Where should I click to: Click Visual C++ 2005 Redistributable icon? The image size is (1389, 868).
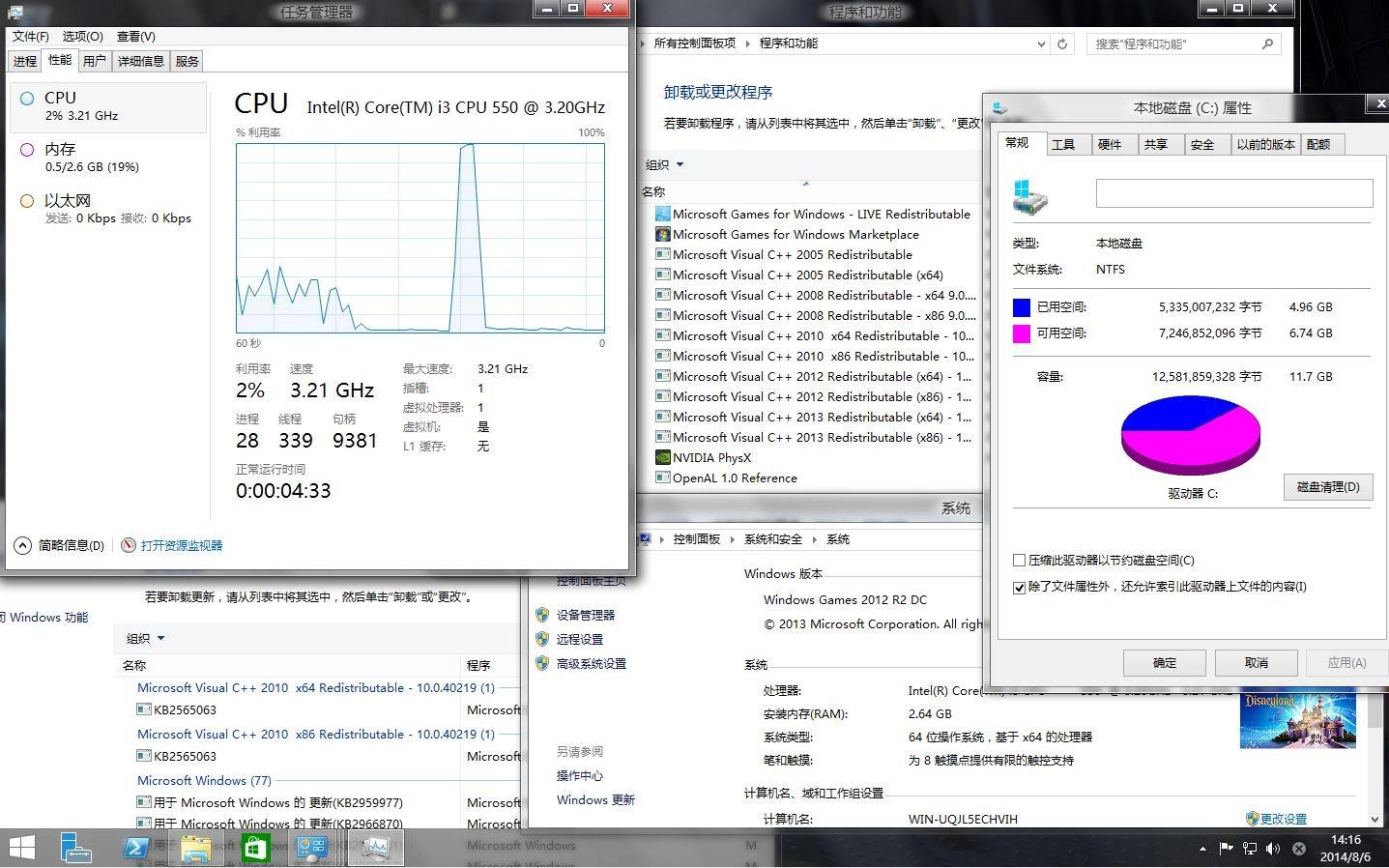662,254
